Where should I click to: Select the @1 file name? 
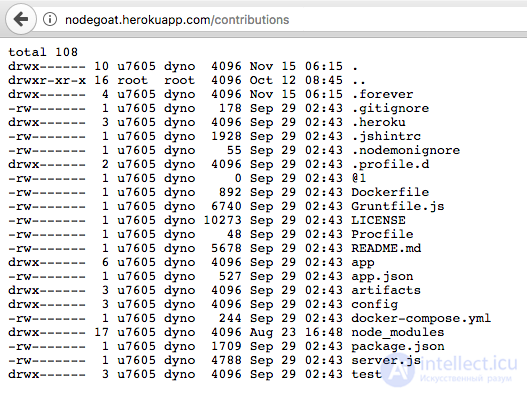click(359, 178)
